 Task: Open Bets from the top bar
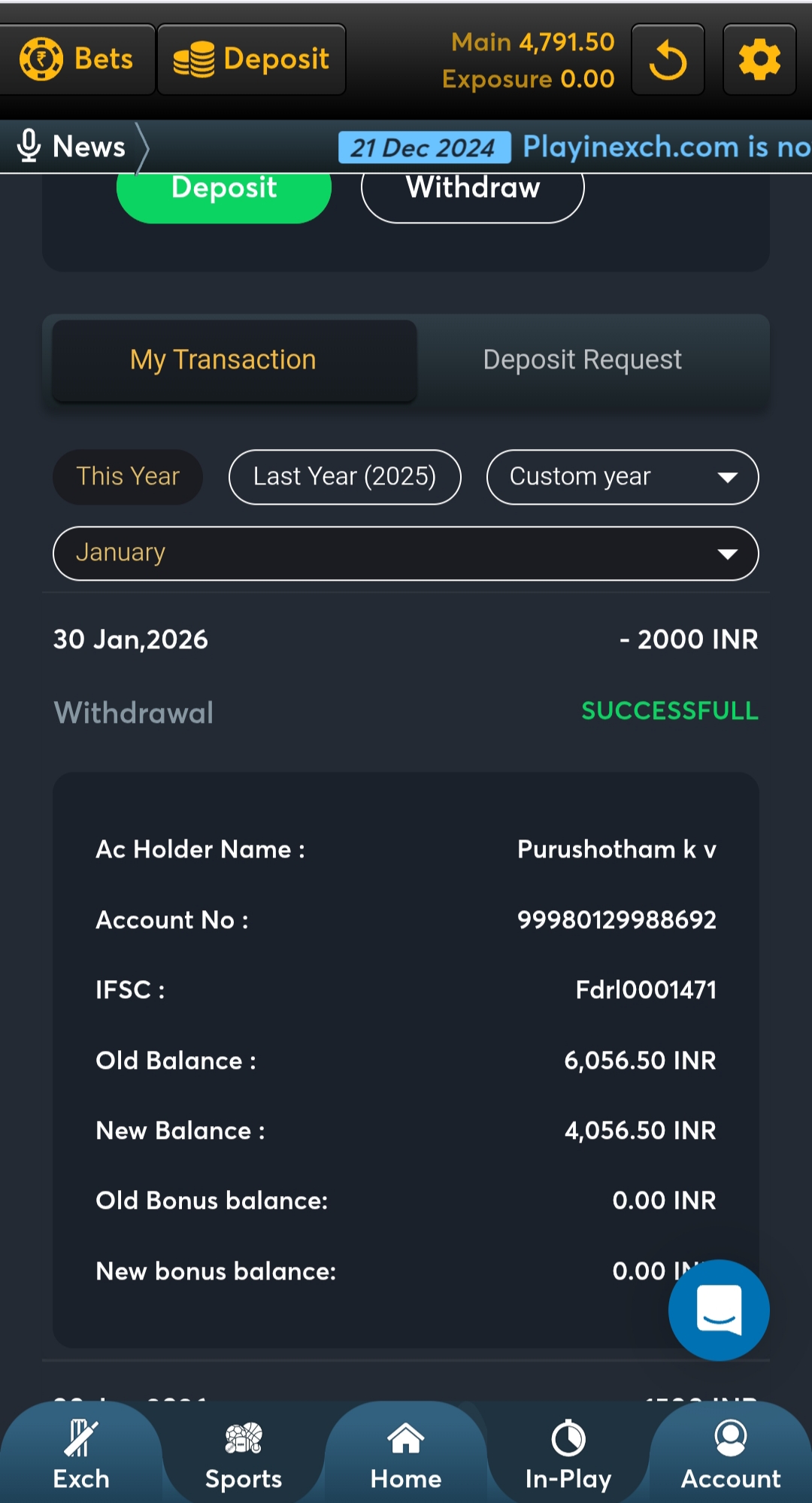[x=77, y=59]
